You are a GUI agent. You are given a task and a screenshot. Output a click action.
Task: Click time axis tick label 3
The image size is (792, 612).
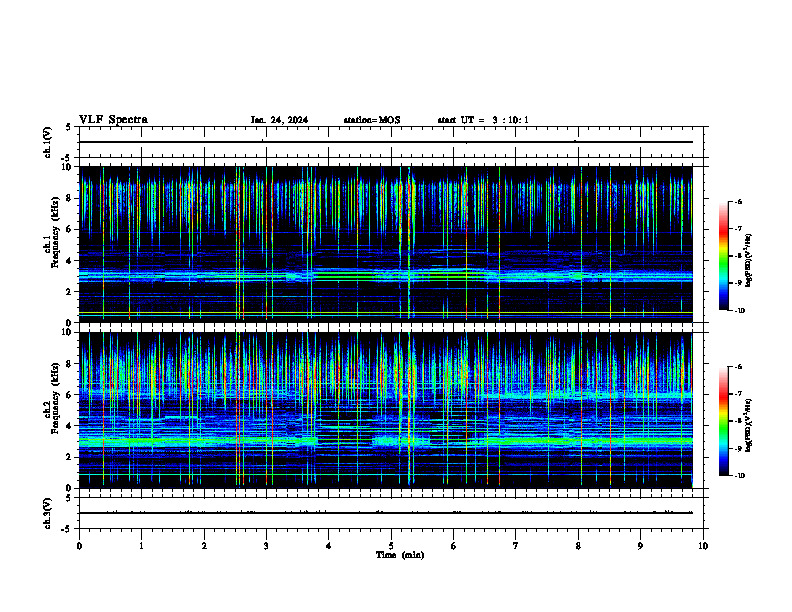tap(266, 546)
